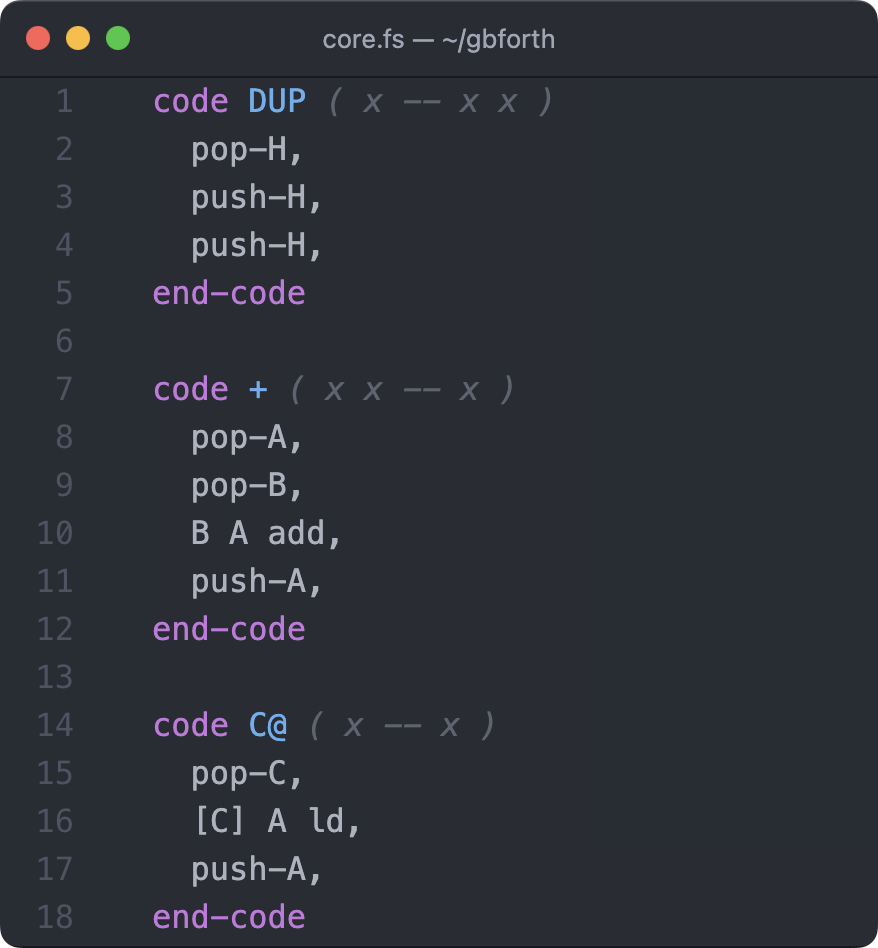Click line number 18 in gutter
Viewport: 878px width, 948px height.
(x=55, y=917)
